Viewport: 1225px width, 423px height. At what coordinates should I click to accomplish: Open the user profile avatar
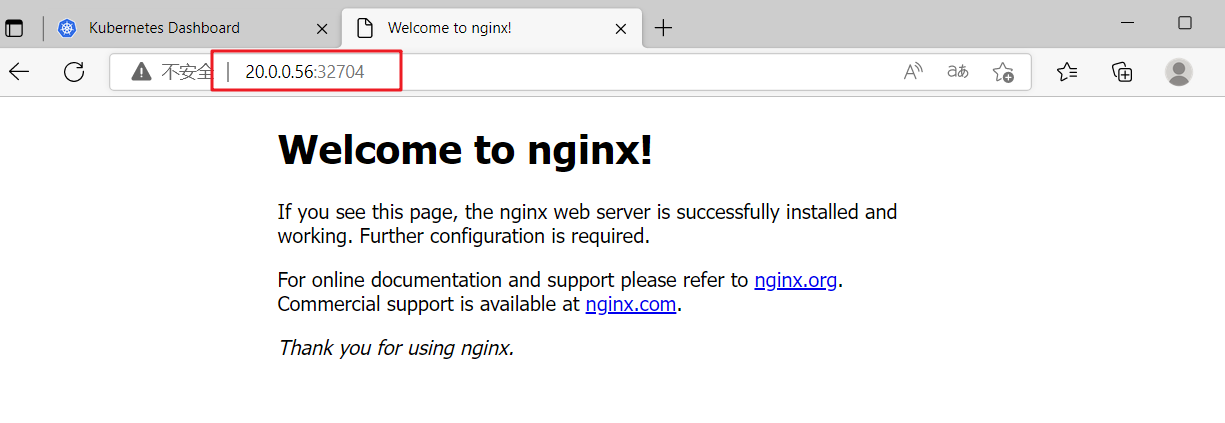tap(1179, 71)
